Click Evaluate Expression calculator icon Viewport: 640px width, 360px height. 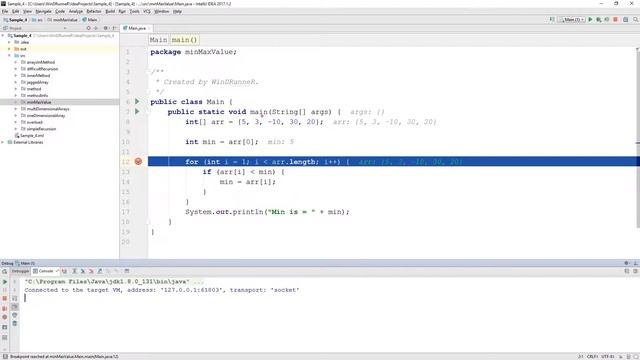[127, 271]
